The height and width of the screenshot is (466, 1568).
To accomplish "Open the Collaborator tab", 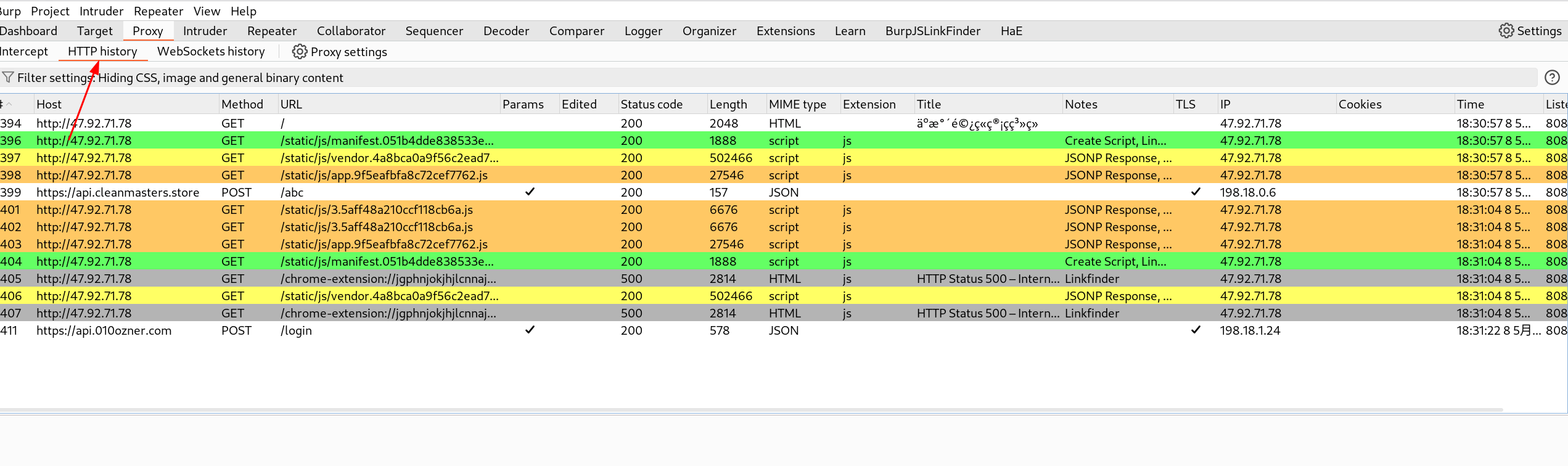I will coord(351,31).
